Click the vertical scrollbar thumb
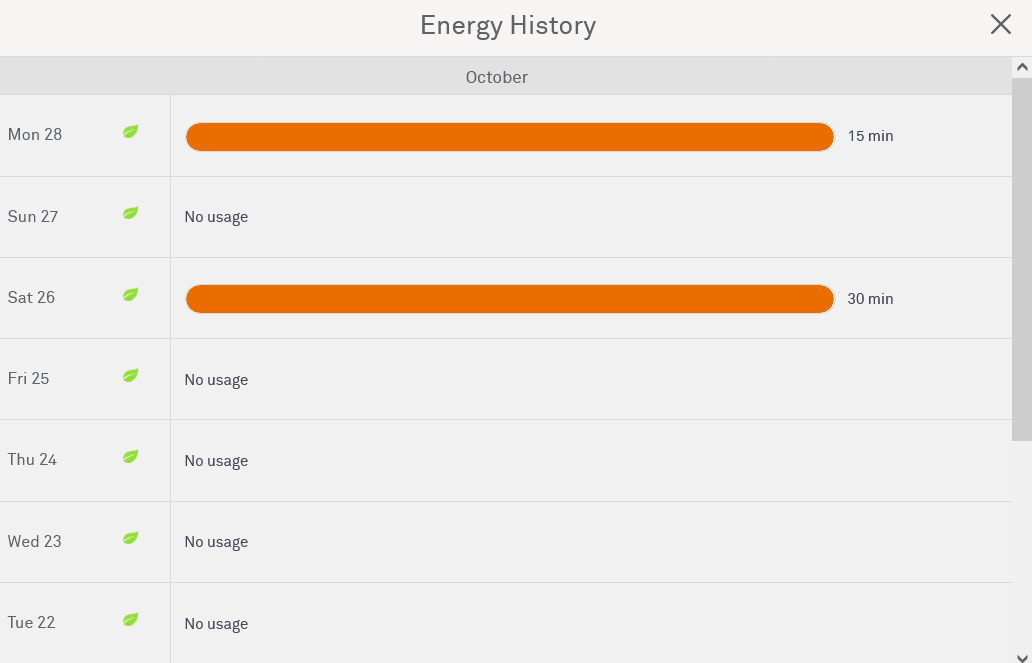Screen dimensions: 1032x663 [x=1022, y=260]
